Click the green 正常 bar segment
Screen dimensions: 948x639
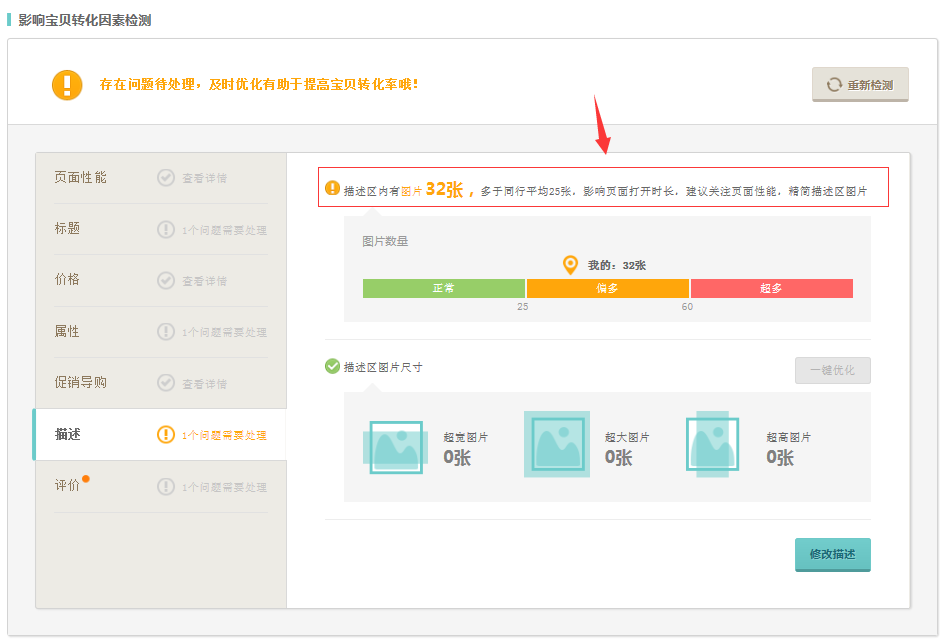pyautogui.click(x=443, y=289)
